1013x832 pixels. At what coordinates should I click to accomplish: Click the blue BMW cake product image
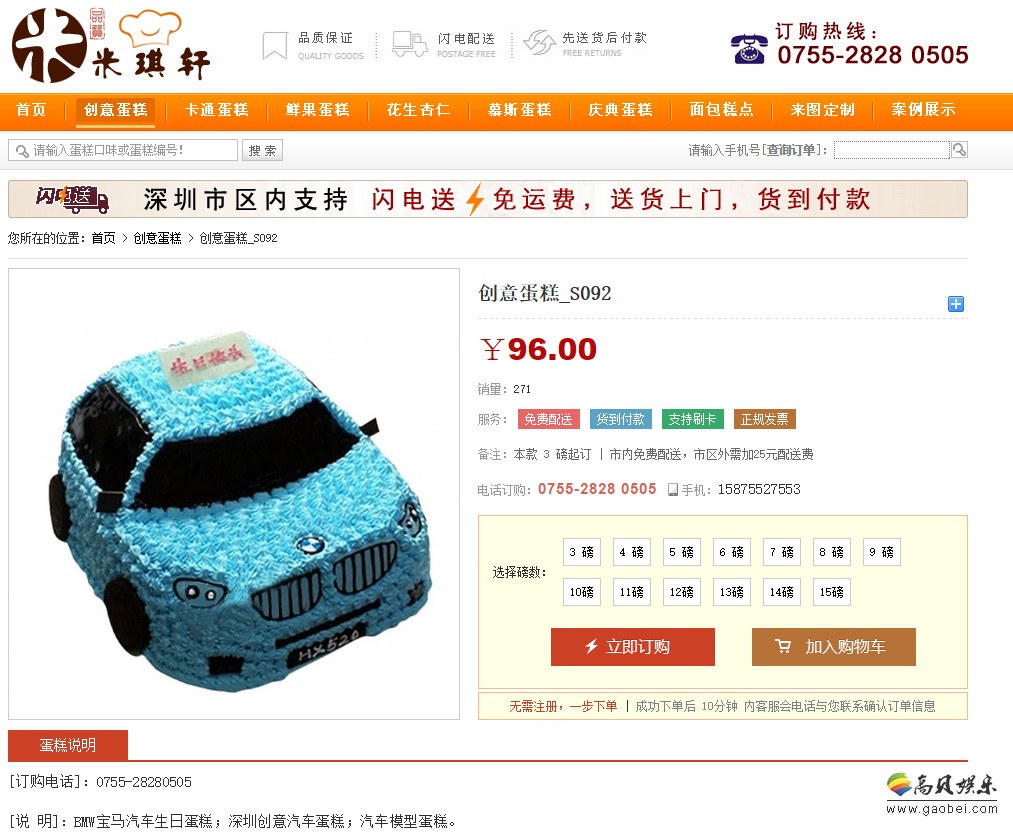234,494
